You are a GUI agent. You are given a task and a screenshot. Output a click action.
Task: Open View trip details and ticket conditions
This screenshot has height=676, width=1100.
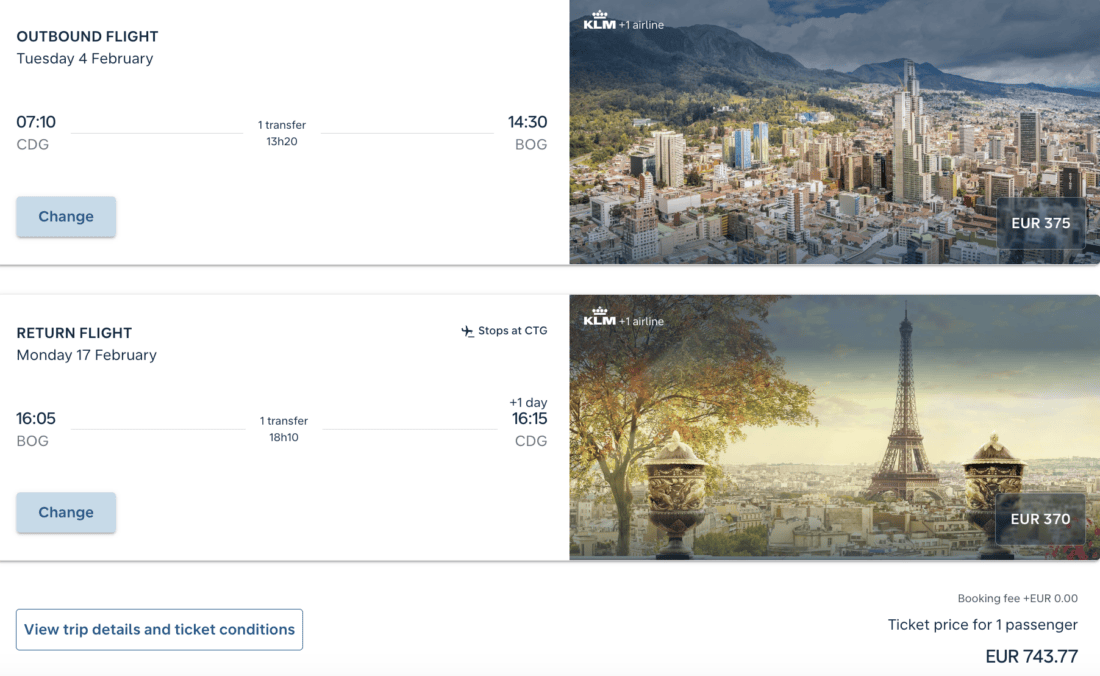point(159,630)
